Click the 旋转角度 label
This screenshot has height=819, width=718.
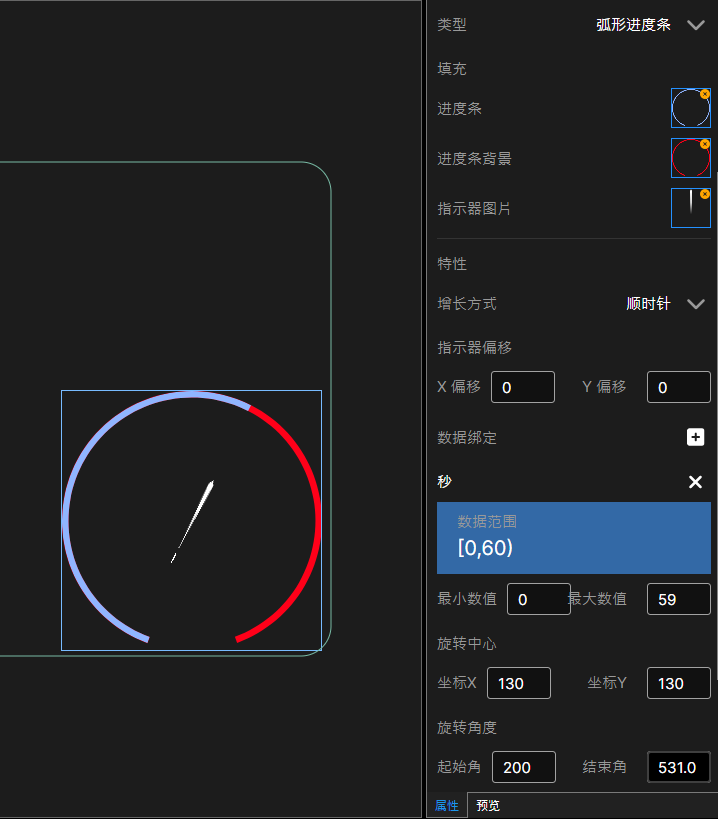467,727
